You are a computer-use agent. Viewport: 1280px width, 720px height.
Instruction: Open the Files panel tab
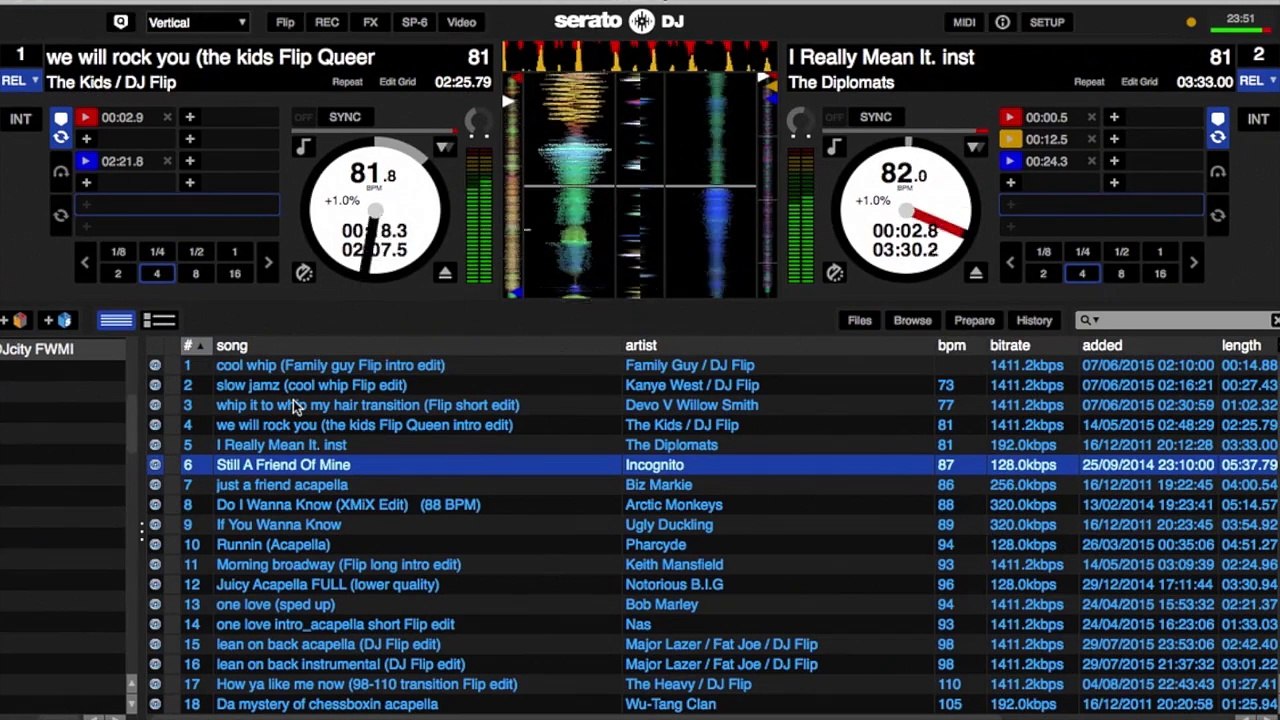(x=860, y=321)
